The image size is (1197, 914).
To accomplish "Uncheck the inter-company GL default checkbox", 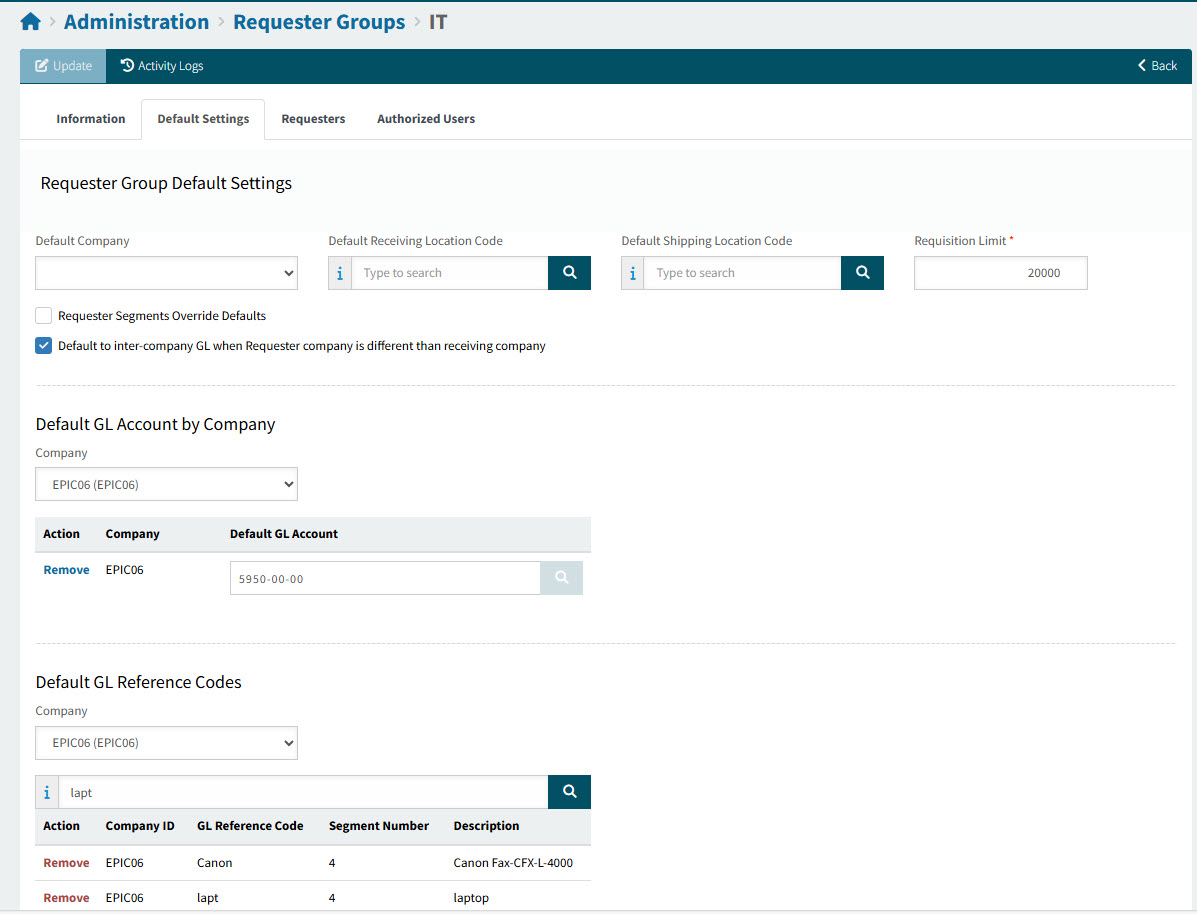I will pyautogui.click(x=44, y=346).
